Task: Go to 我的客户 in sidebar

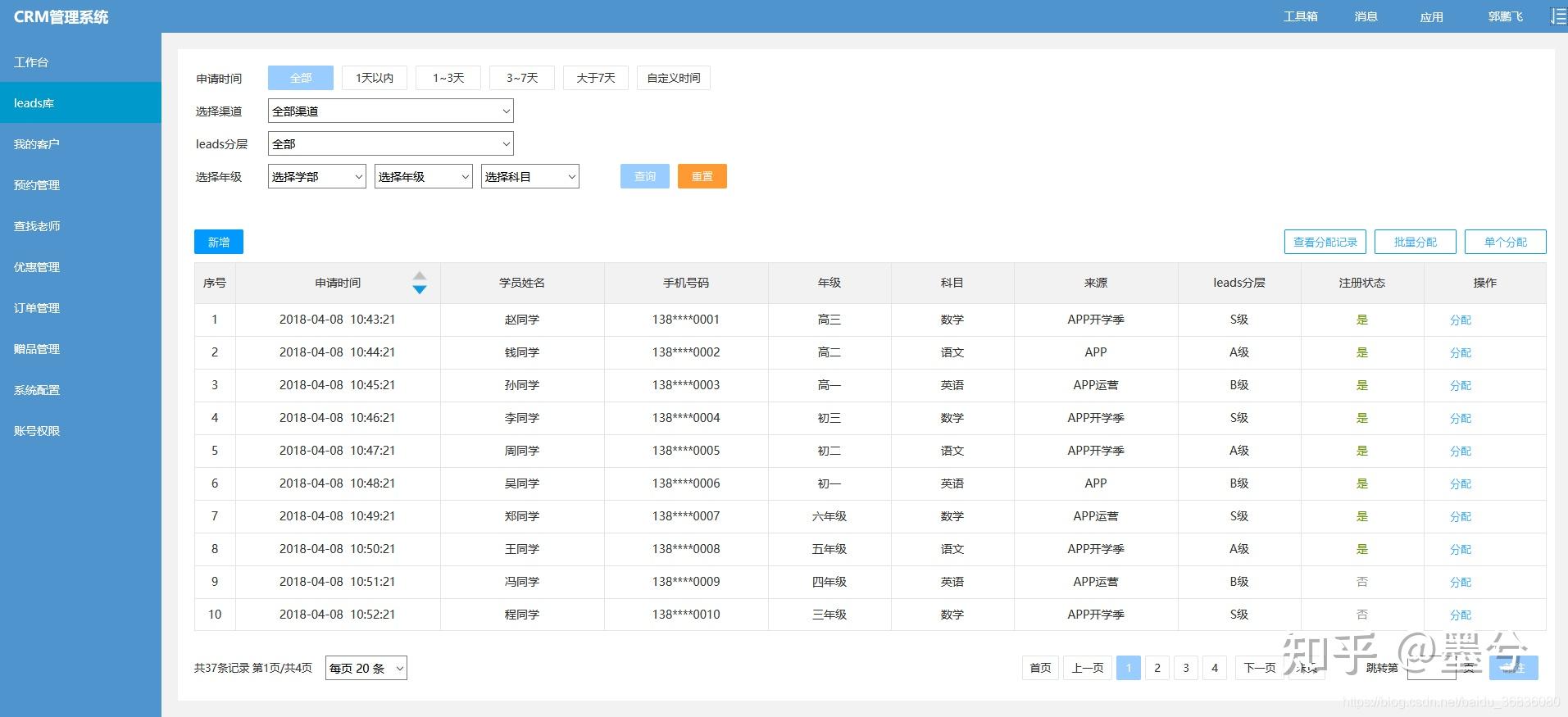Action: pos(80,143)
